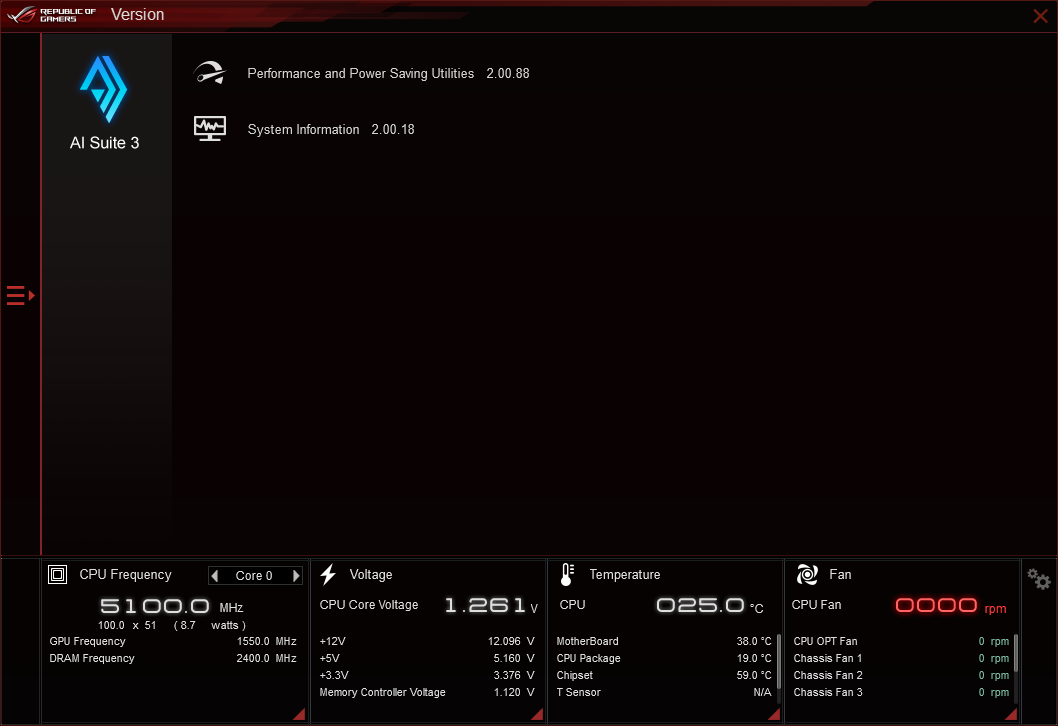Click the Performance and Power Saving Utilities speedometer icon
This screenshot has height=726, width=1058.
[x=210, y=73]
